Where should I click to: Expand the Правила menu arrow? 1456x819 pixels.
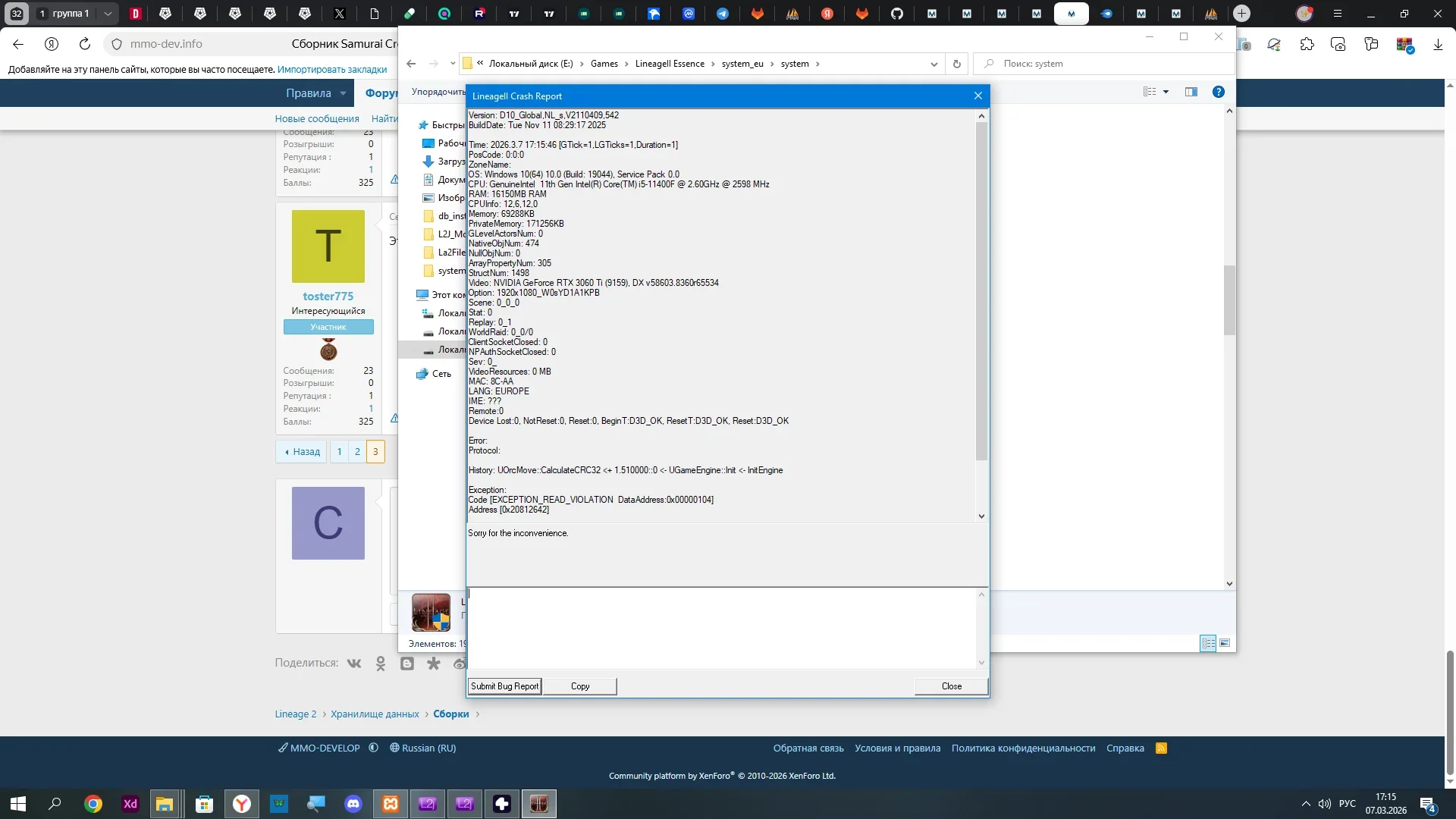click(343, 93)
